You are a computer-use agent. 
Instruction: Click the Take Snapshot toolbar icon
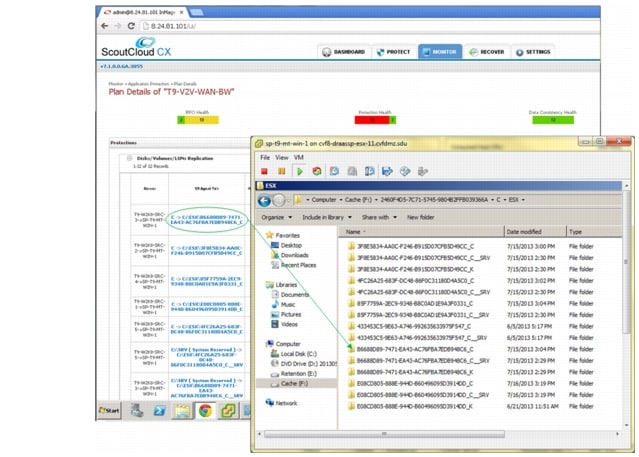click(334, 171)
